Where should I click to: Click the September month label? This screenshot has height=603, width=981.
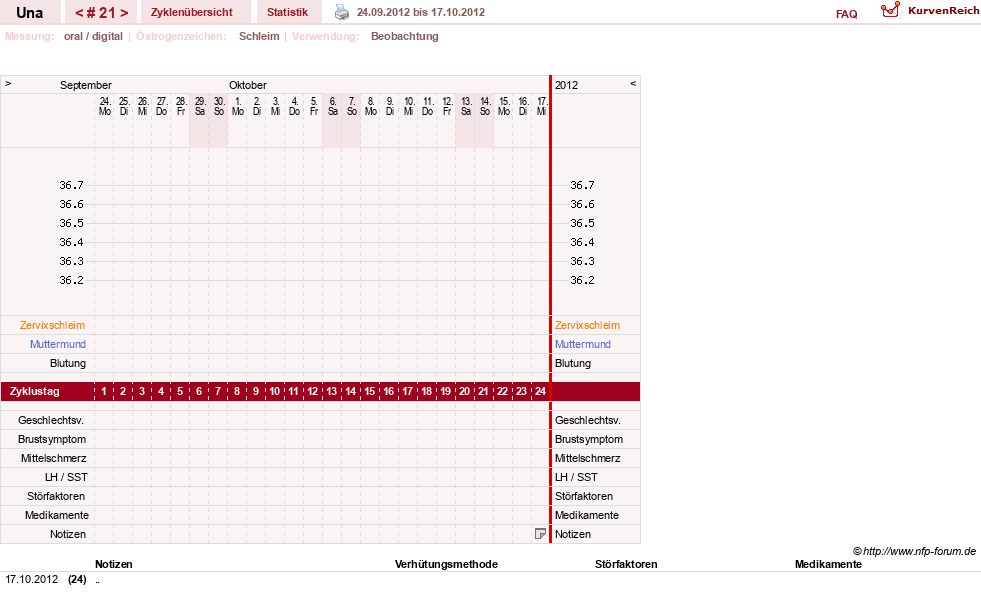tap(86, 85)
